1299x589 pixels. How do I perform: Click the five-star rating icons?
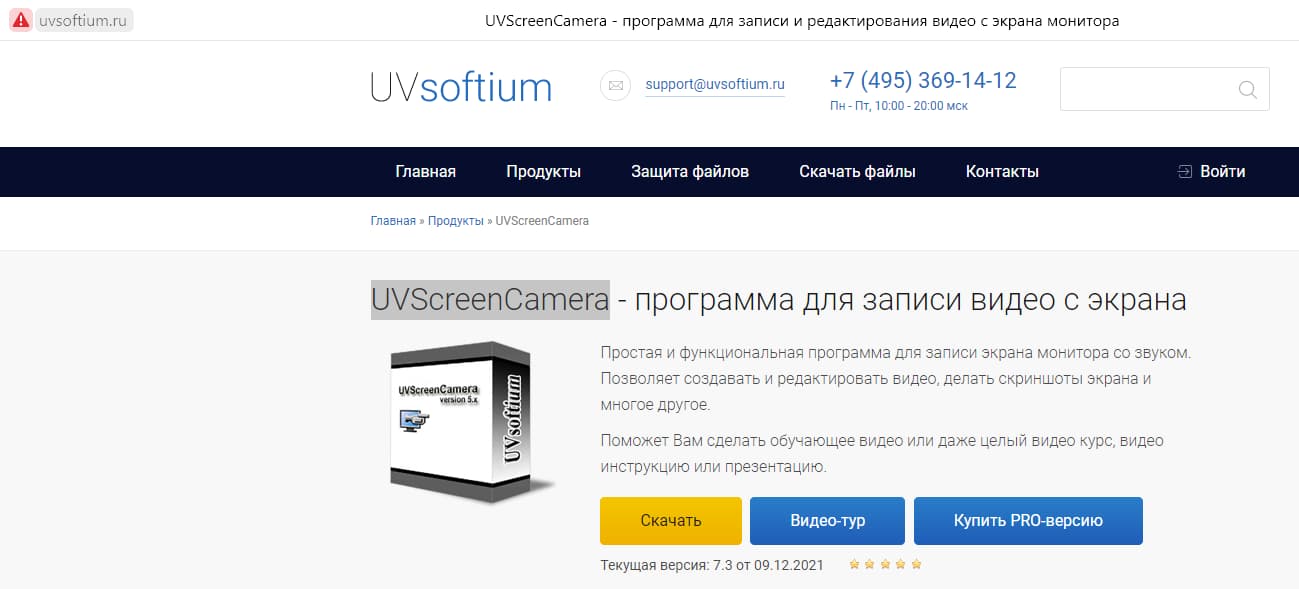885,565
